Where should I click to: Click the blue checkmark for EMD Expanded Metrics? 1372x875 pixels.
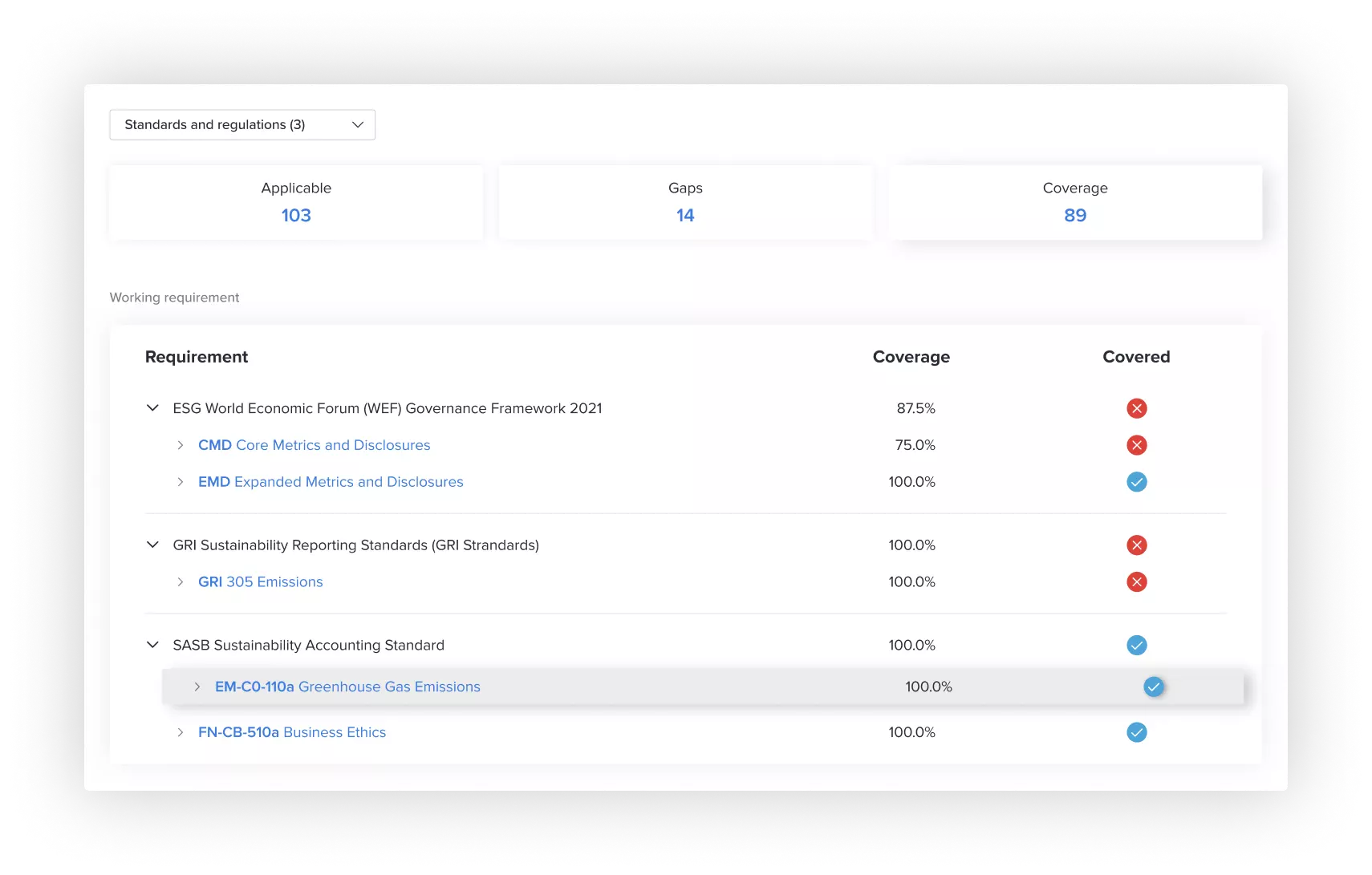1137,482
